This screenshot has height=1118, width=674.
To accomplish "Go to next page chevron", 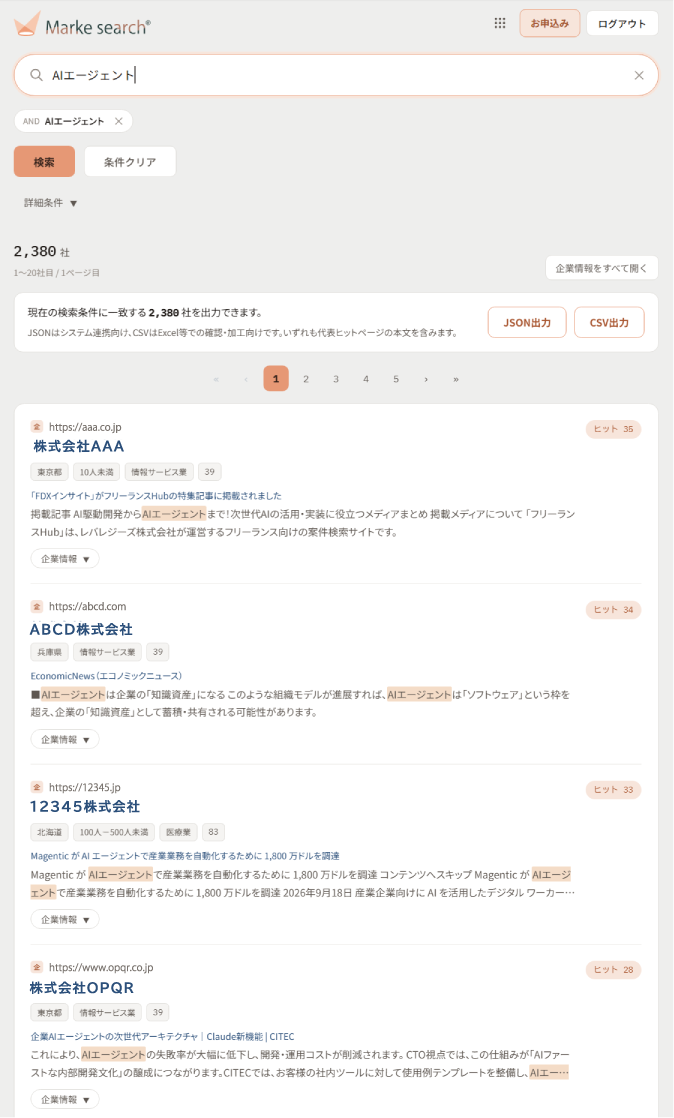I will tap(426, 379).
